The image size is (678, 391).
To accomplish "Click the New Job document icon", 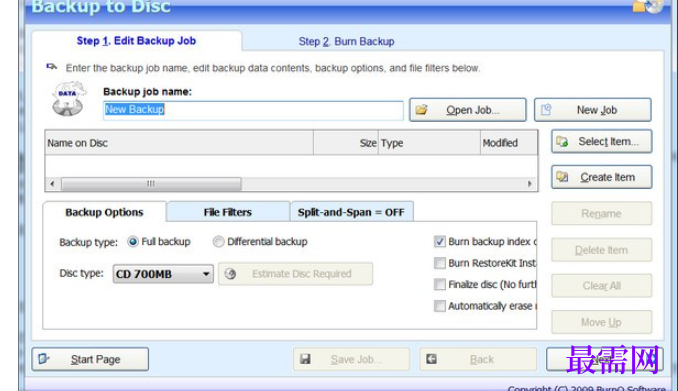I will (546, 110).
